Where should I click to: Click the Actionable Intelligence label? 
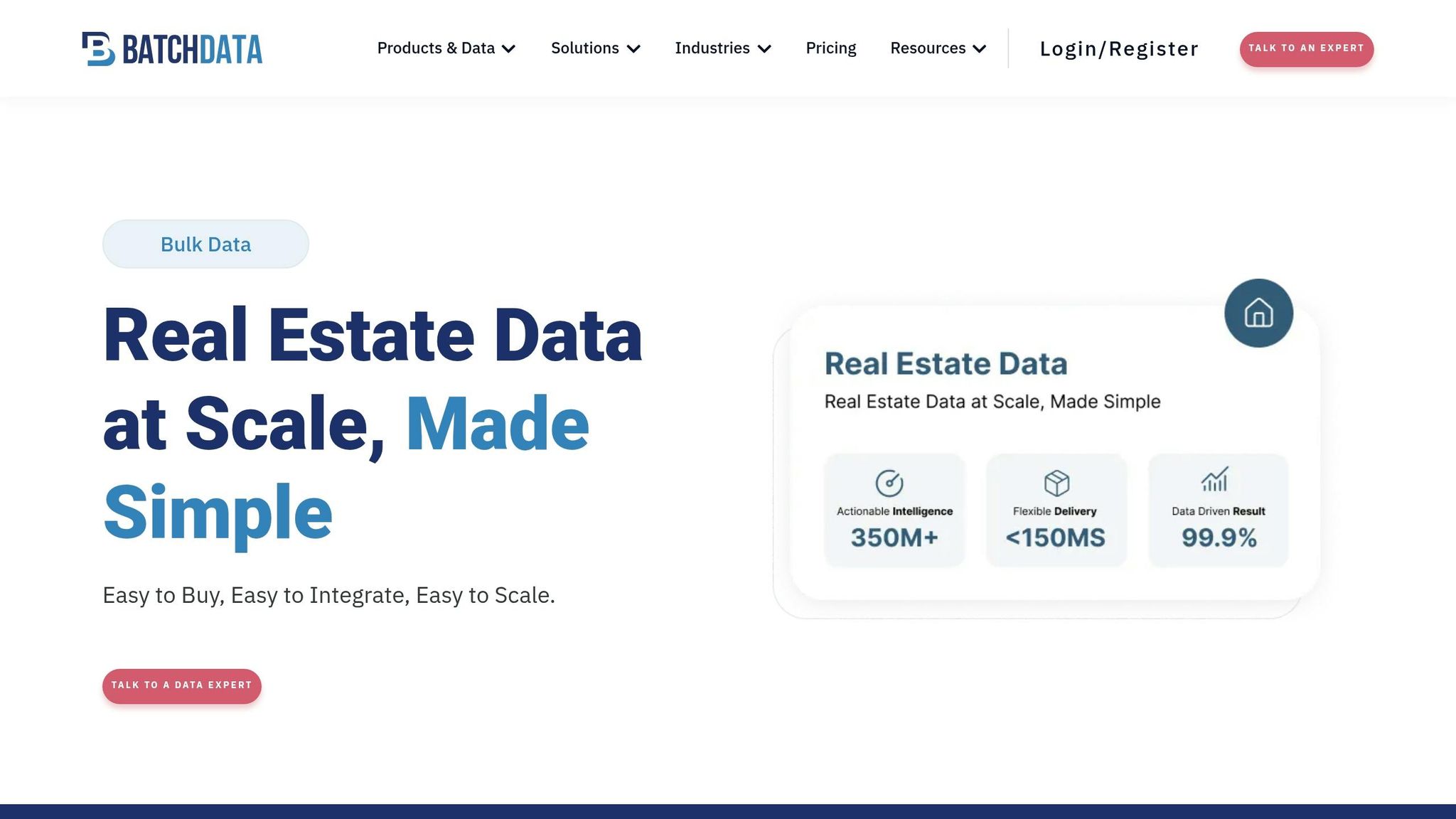[894, 511]
